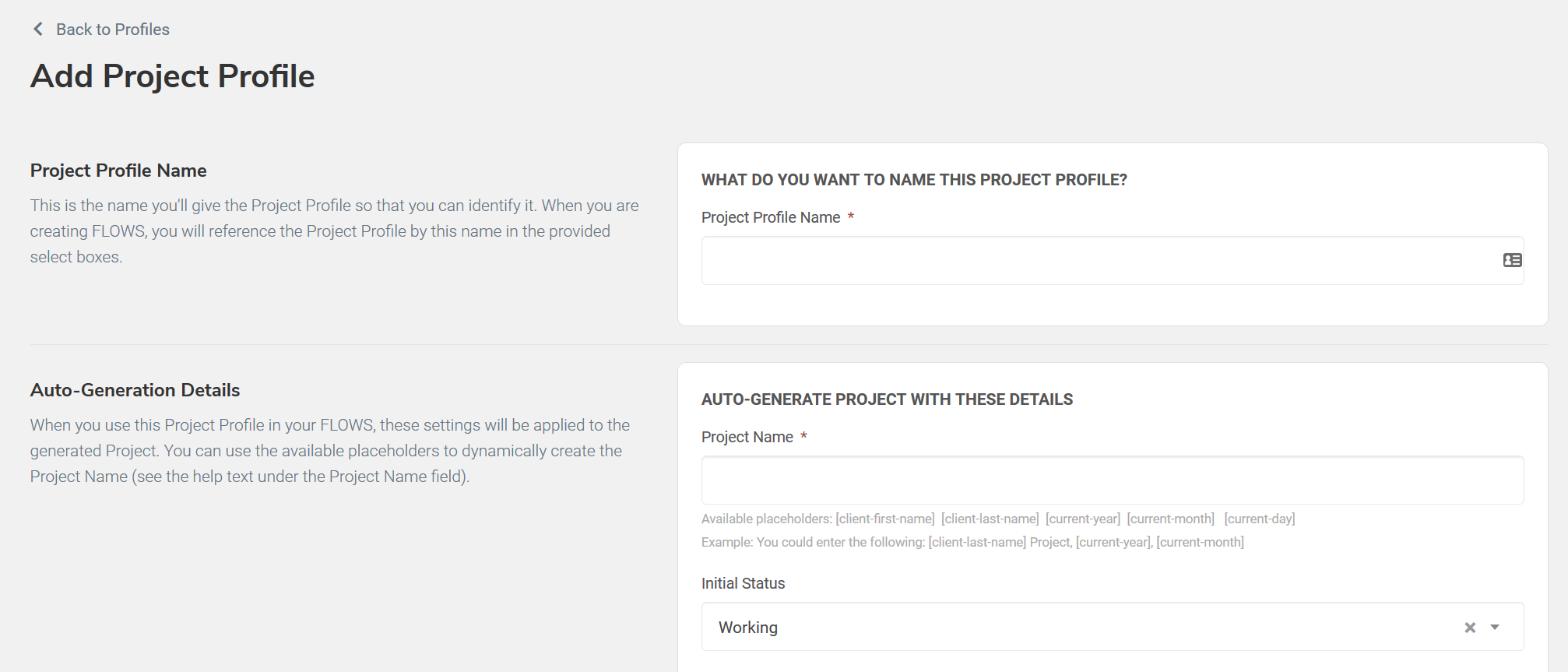
Task: Expand Initial Status with the dropdown arrow
Action: pos(1495,628)
